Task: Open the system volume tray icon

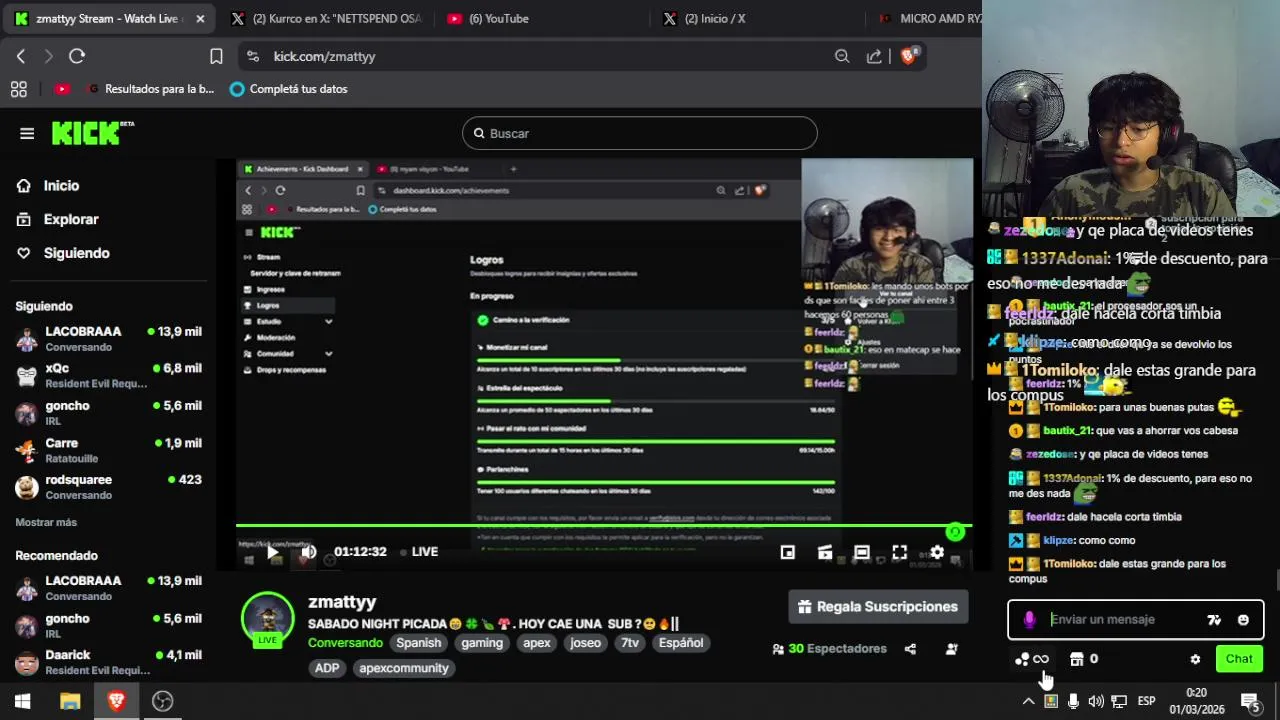Action: click(1096, 701)
